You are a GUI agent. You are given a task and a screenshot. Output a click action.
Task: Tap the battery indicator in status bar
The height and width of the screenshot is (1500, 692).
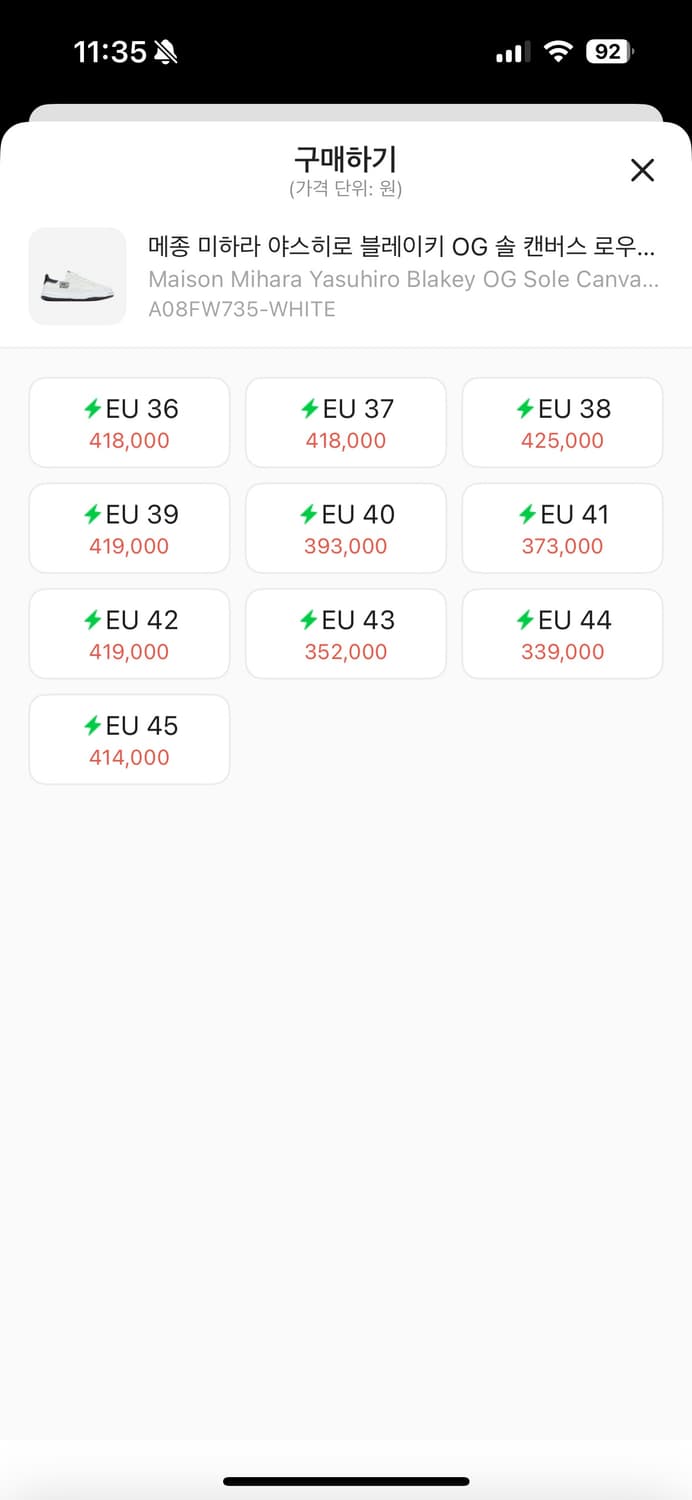click(609, 52)
